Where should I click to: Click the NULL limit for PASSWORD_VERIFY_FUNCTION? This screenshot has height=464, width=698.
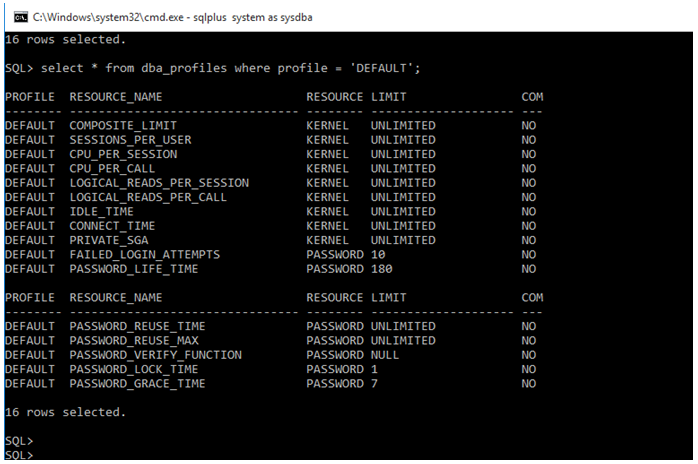pyautogui.click(x=385, y=355)
